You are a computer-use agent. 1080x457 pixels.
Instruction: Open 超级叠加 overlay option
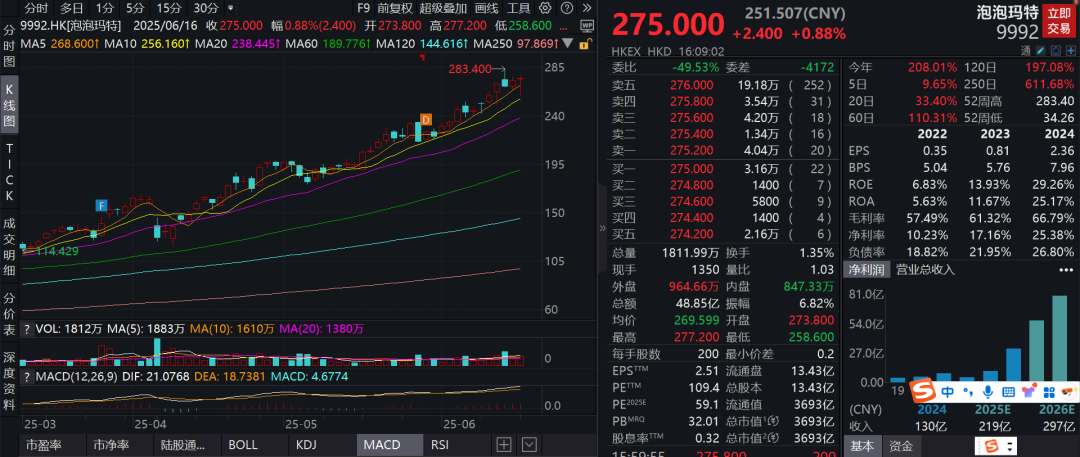(x=443, y=8)
